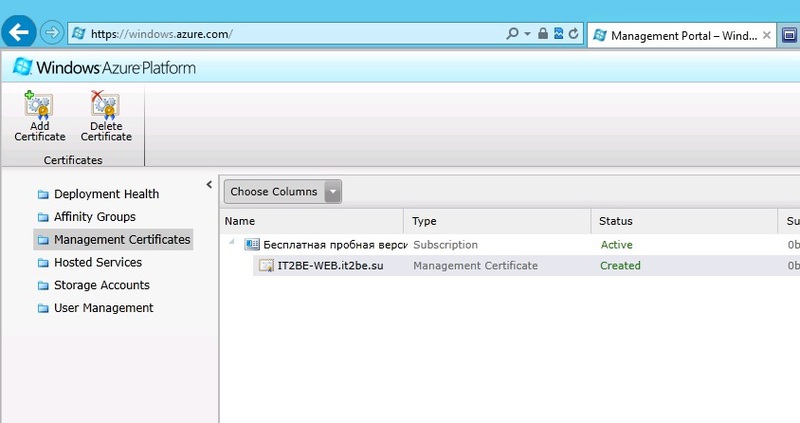Viewport: 800px width, 423px height.
Task: Close the Management Portal browser tab
Action: pyautogui.click(x=766, y=35)
